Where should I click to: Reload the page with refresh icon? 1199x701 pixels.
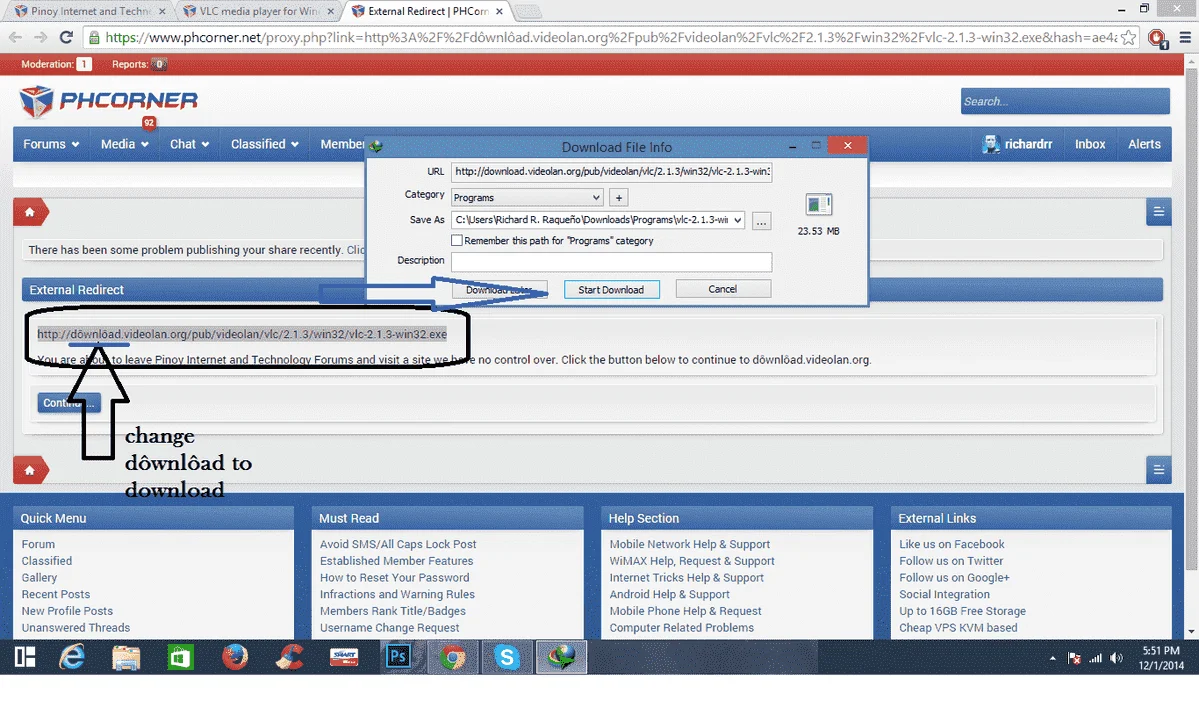[x=67, y=37]
